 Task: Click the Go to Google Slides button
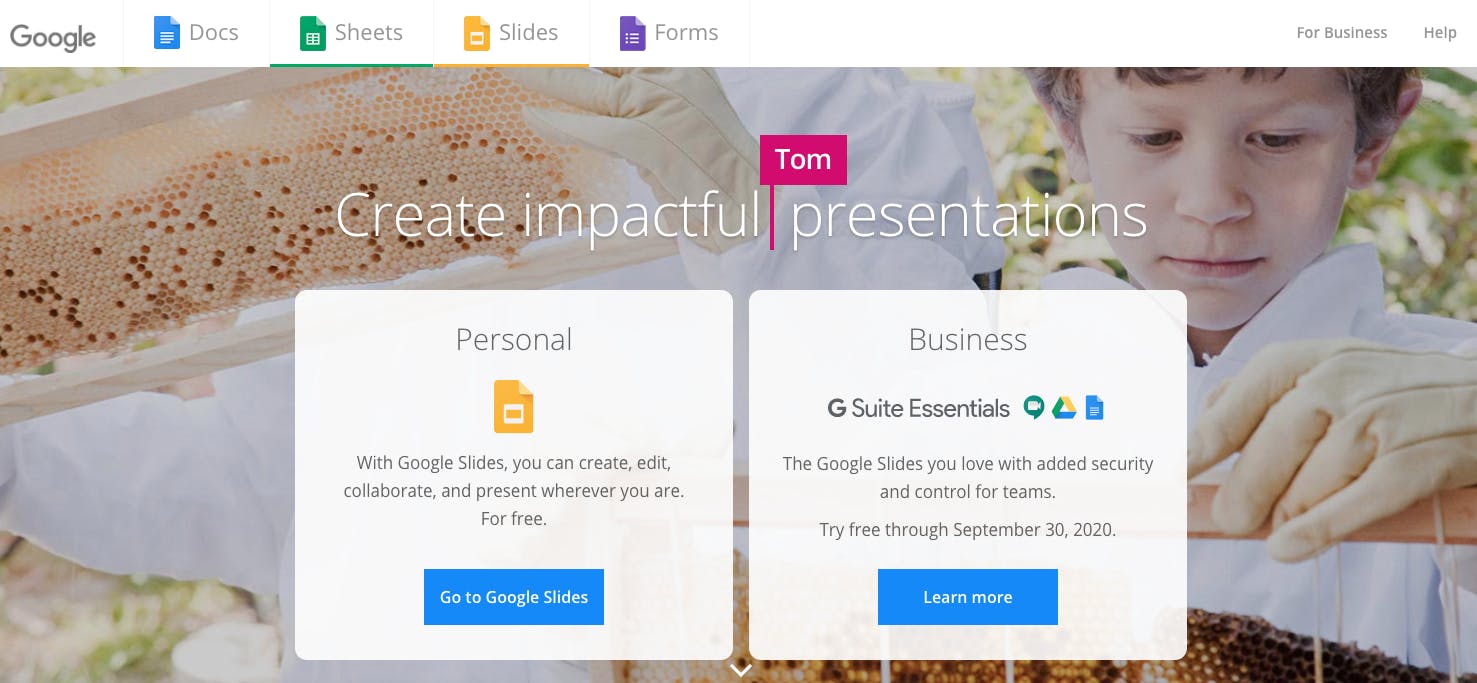point(514,597)
